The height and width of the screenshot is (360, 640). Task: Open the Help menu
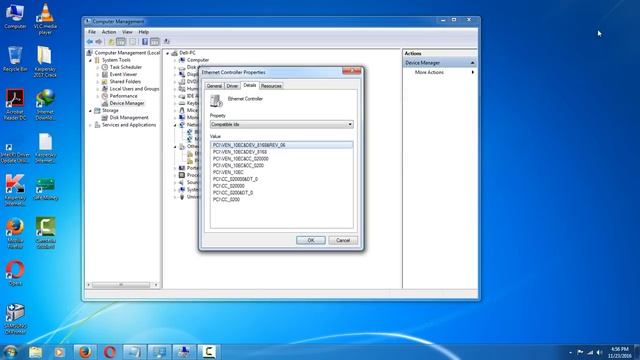click(143, 32)
